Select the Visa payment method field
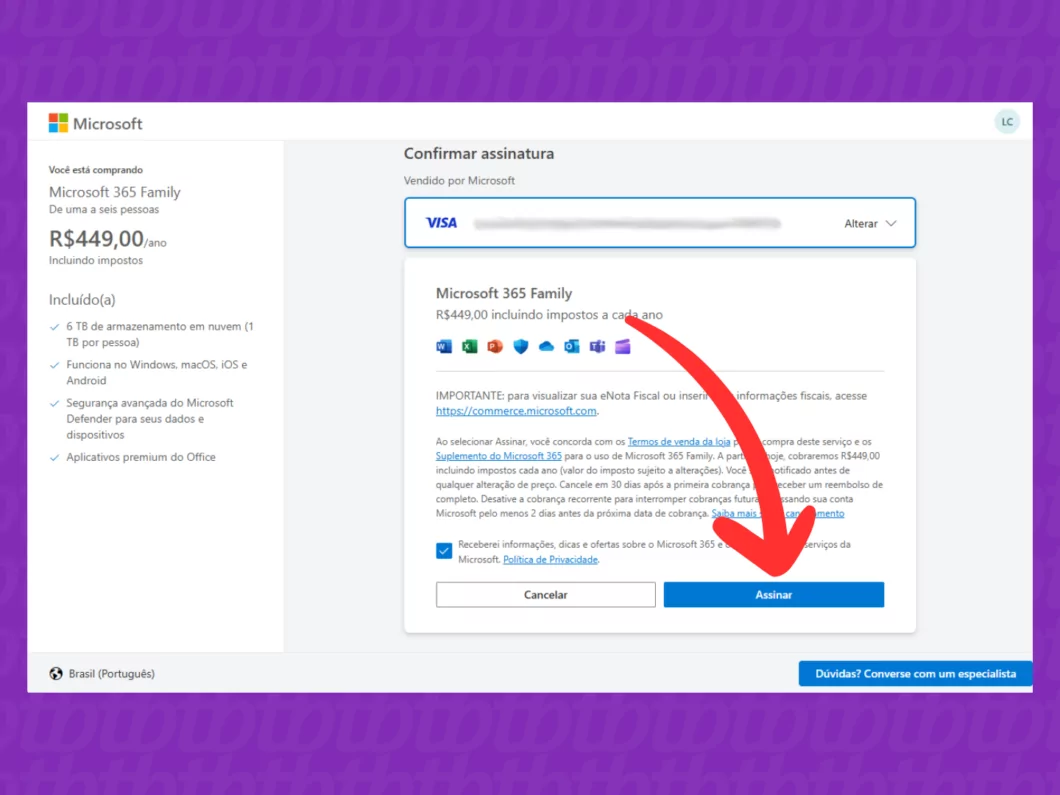The height and width of the screenshot is (795, 1060). pos(660,222)
